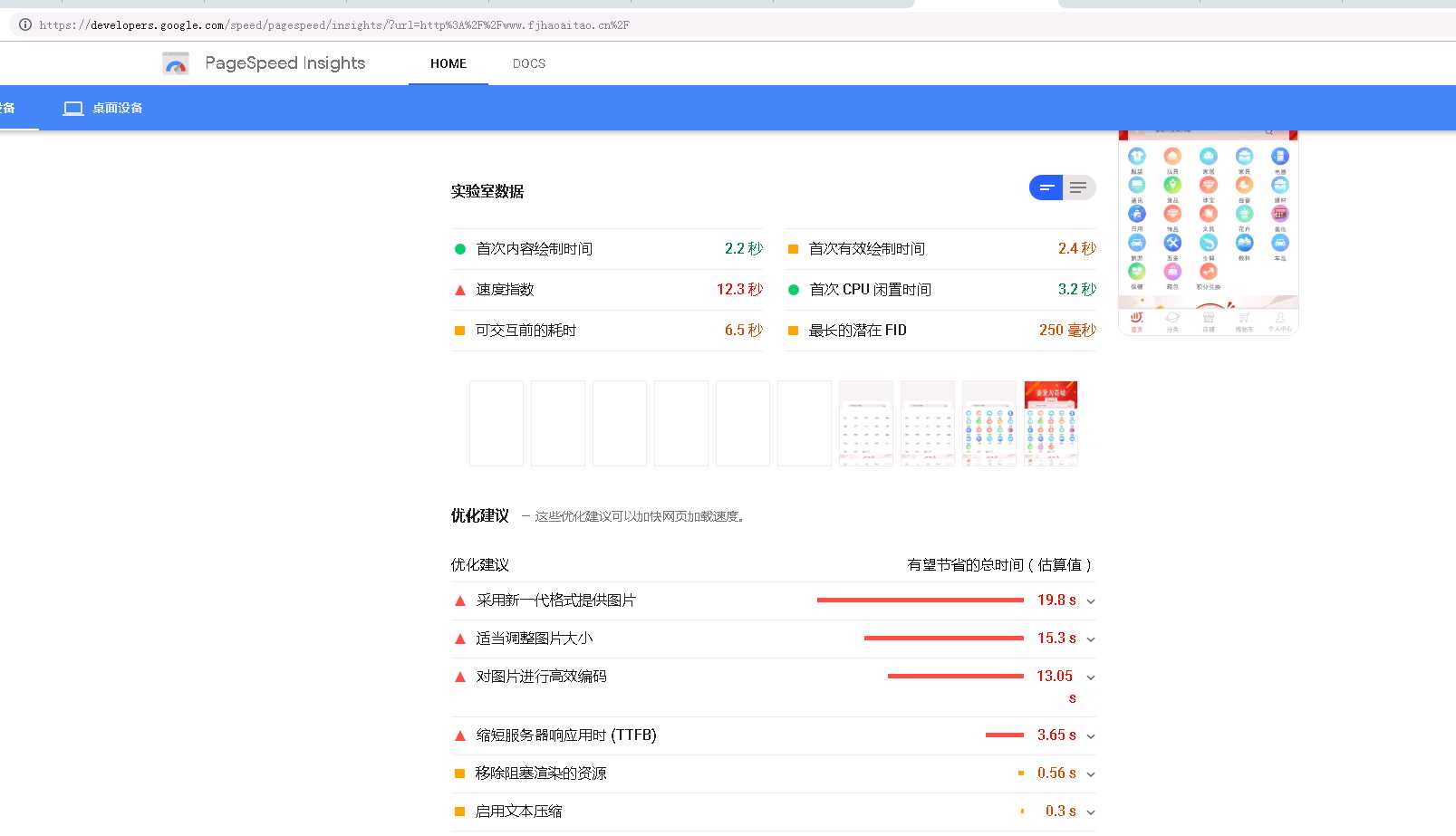This screenshot has width=1456, height=836.
Task: Click the 有望节省的总时间 column header
Action: [x=999, y=565]
